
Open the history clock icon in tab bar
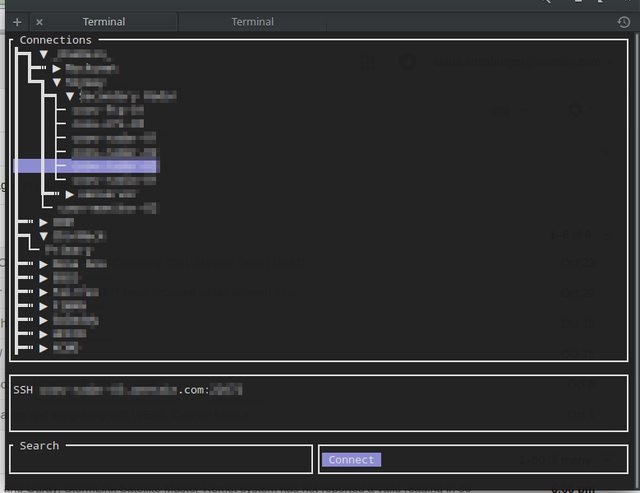[x=623, y=22]
